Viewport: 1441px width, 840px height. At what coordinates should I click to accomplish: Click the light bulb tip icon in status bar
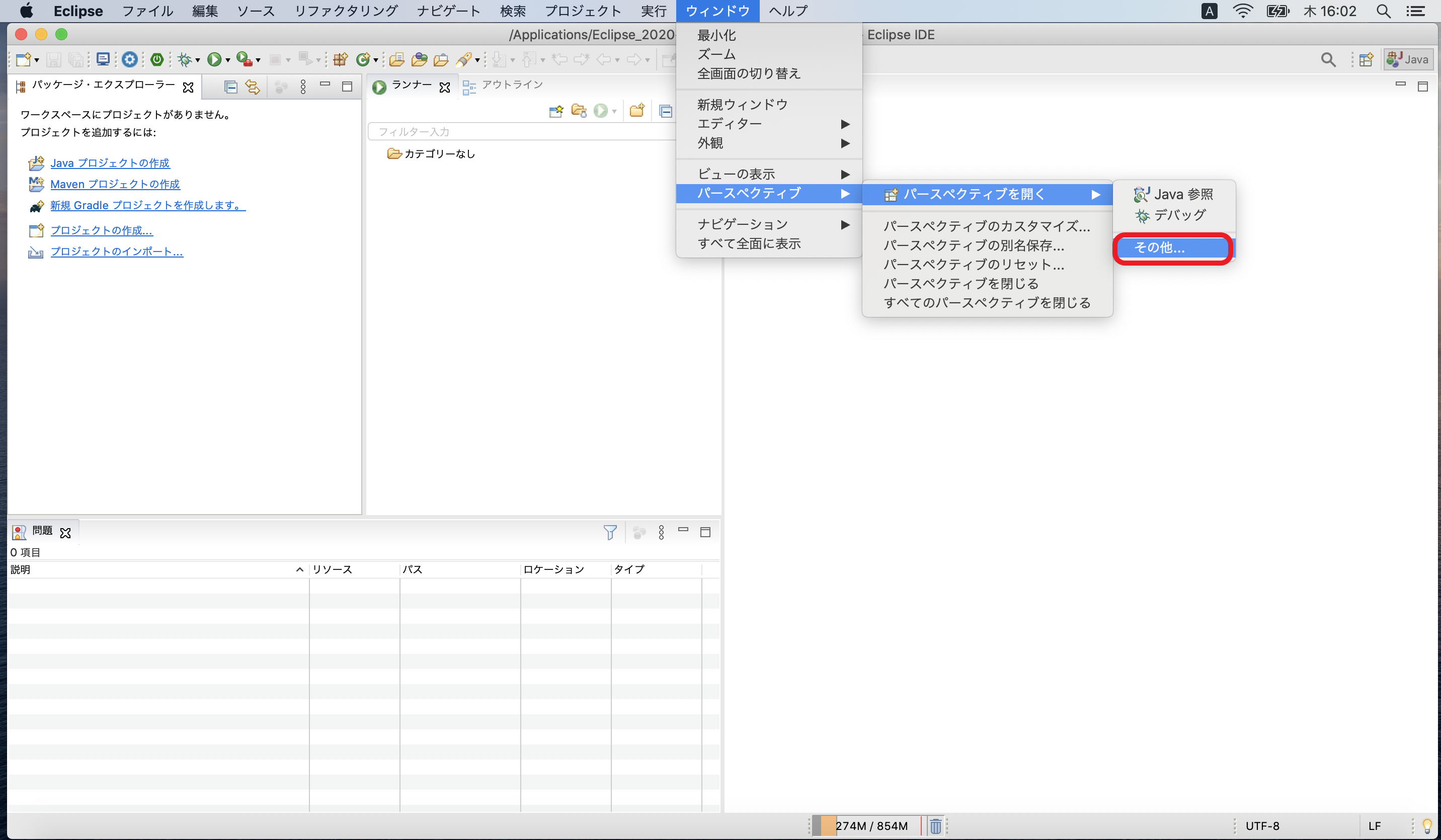(x=1427, y=826)
